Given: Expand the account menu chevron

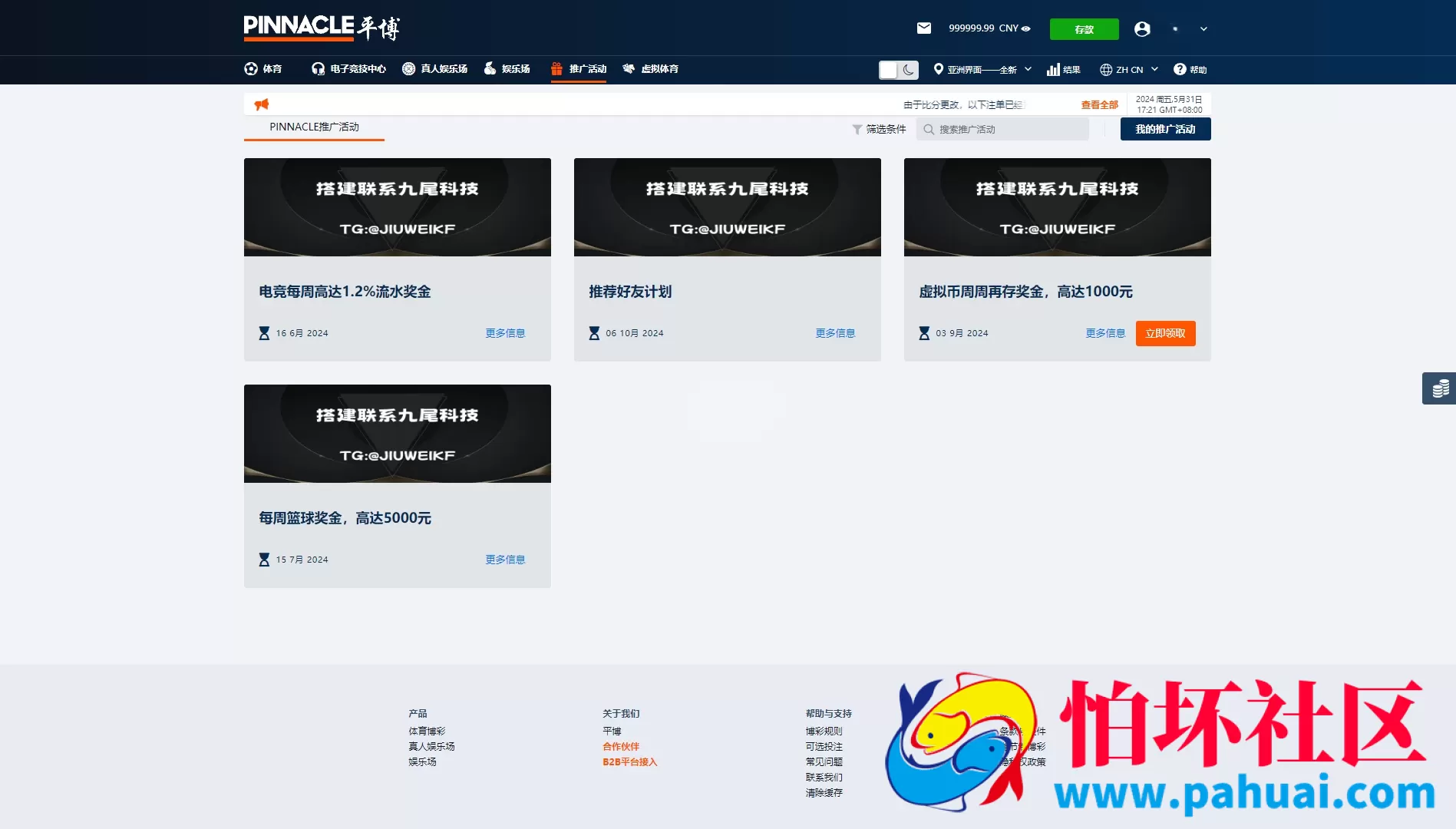Looking at the screenshot, I should click(1203, 28).
